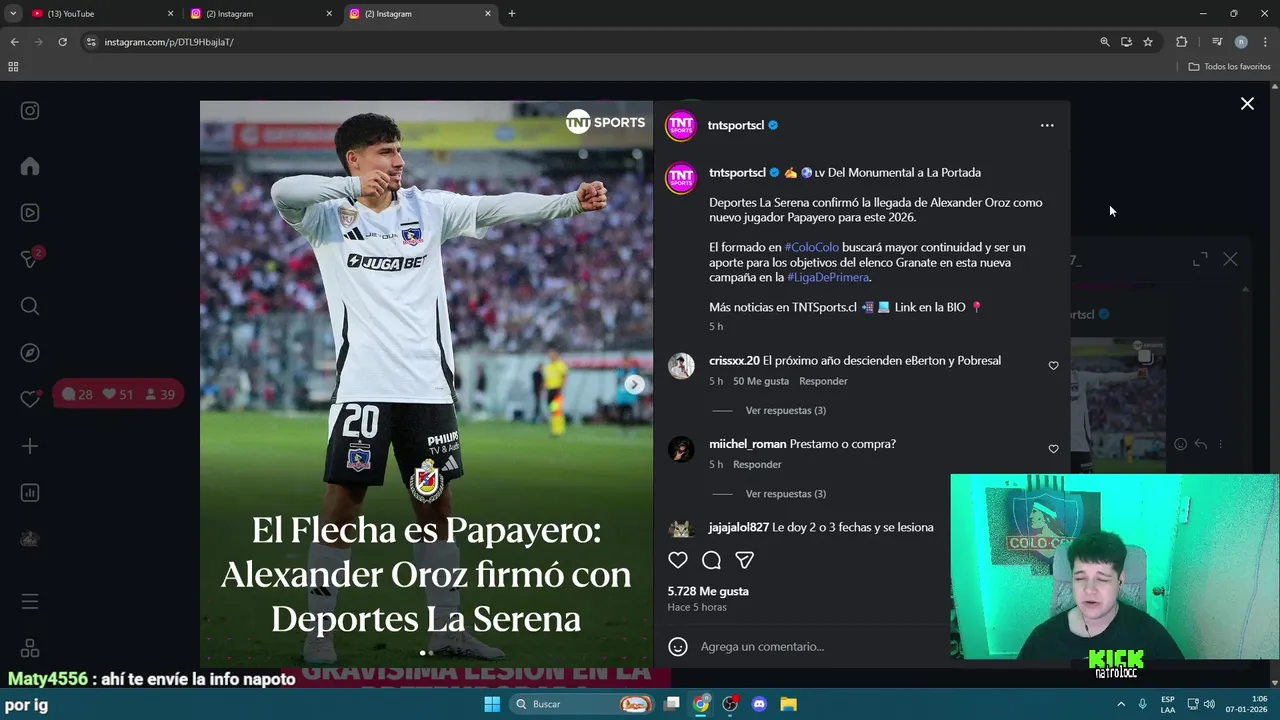Viewport: 1280px width, 720px height.
Task: Show hidden system tray icons
Action: click(x=1120, y=704)
